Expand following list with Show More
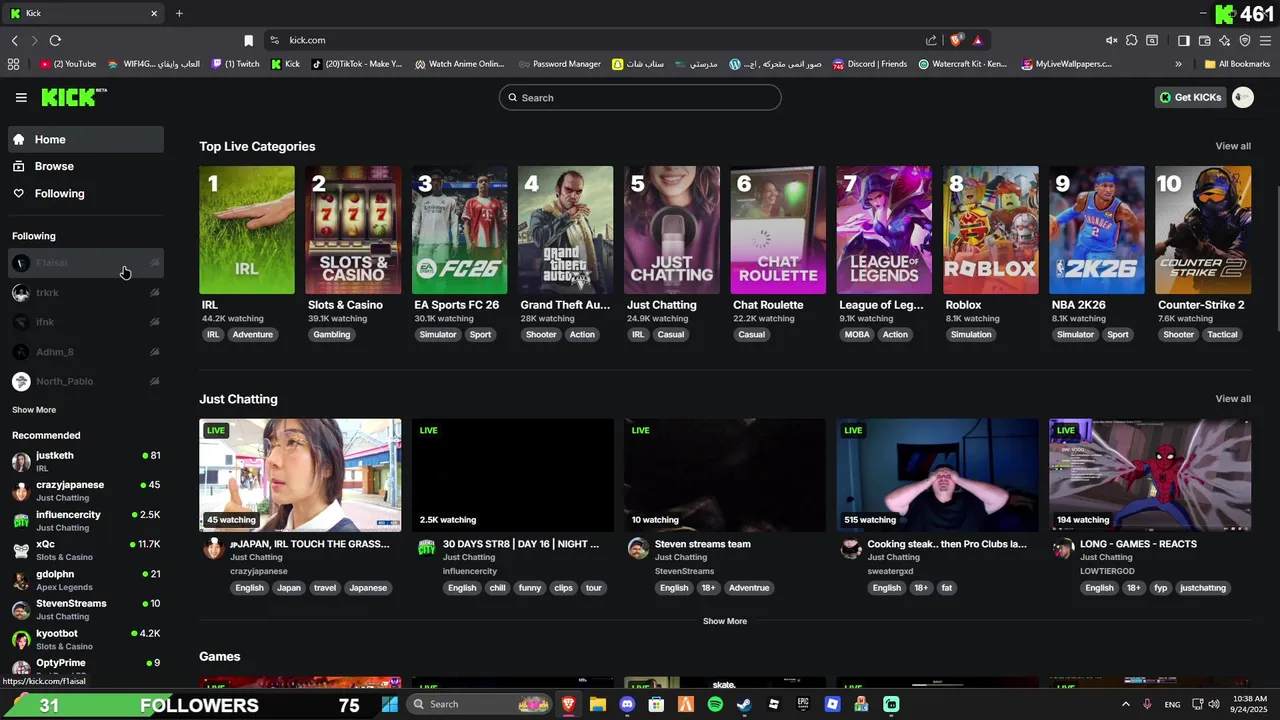Screen dimensions: 1280x720 point(34,410)
